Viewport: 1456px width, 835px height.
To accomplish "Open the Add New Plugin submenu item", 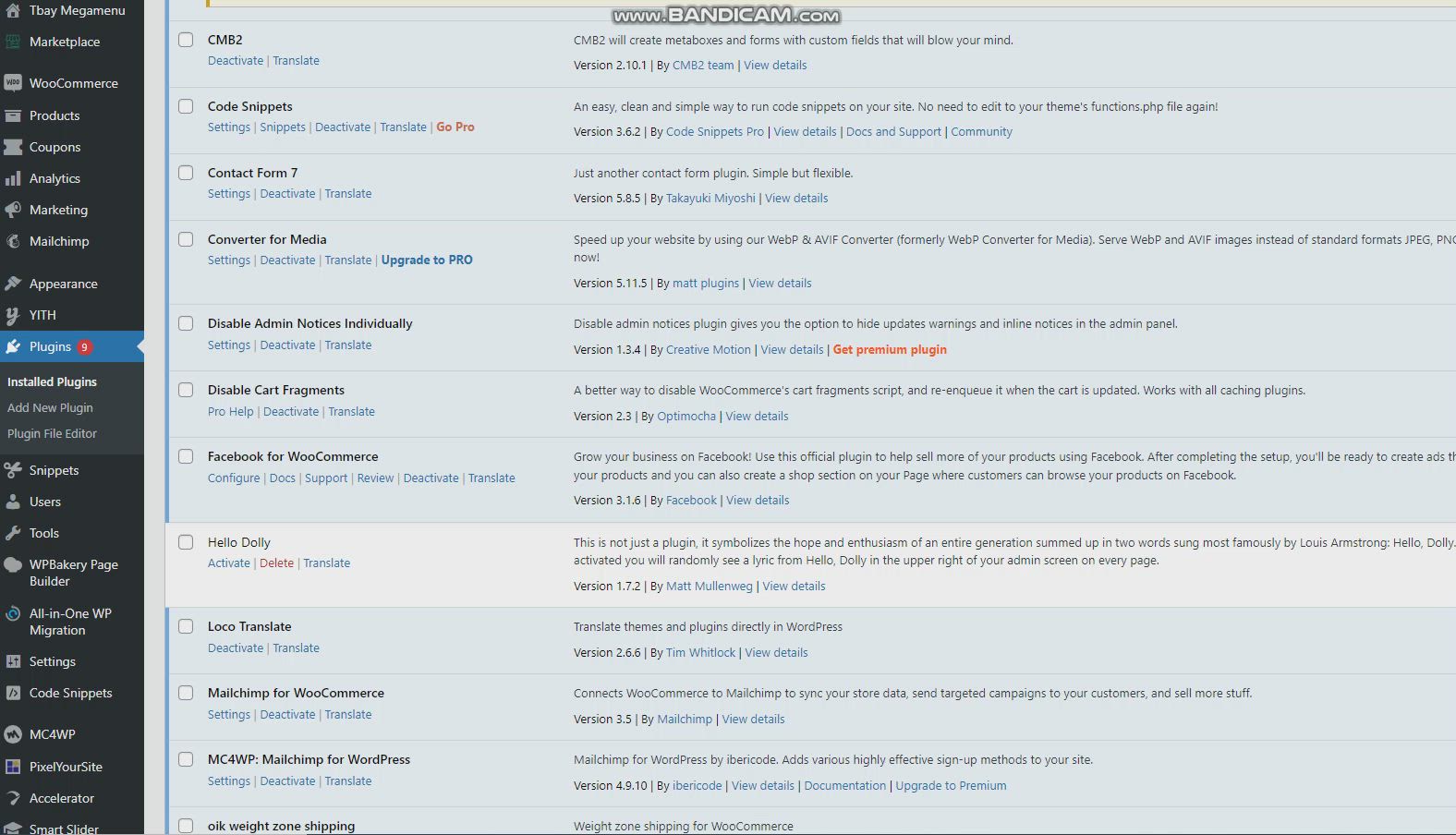I will click(50, 407).
